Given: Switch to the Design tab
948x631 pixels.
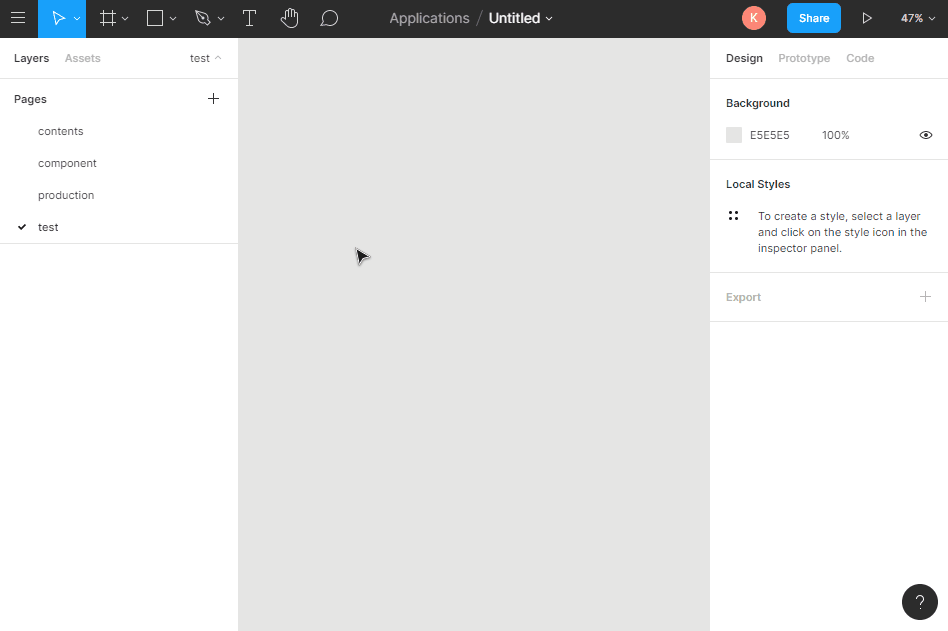Looking at the screenshot, I should tap(744, 58).
